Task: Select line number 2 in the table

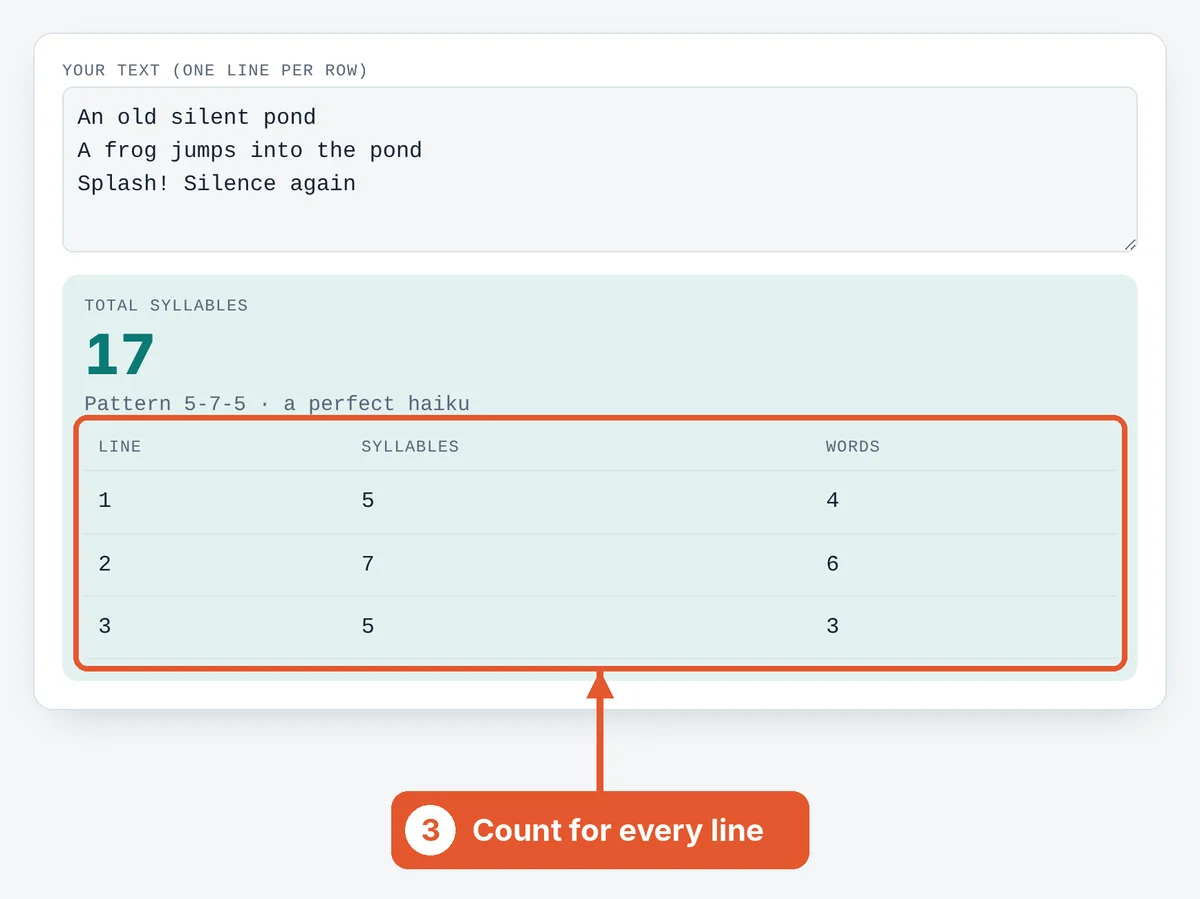Action: pos(105,564)
